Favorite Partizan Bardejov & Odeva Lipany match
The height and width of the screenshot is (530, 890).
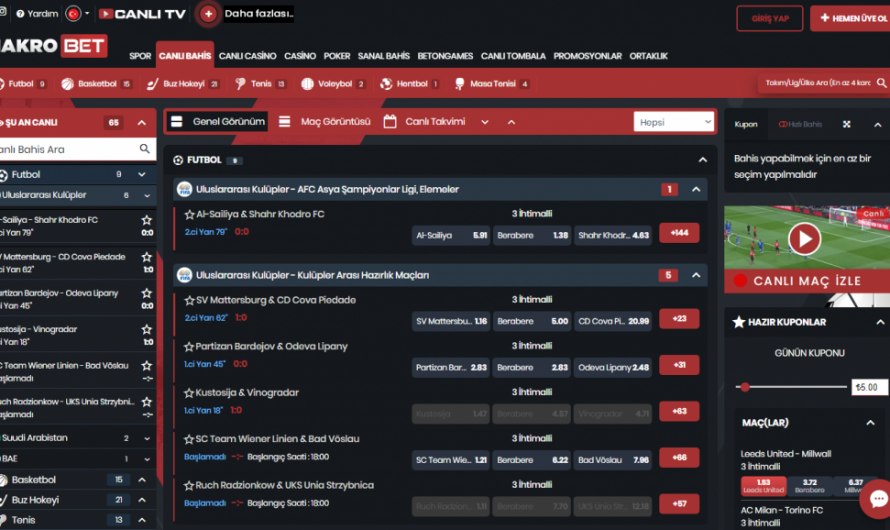click(189, 347)
